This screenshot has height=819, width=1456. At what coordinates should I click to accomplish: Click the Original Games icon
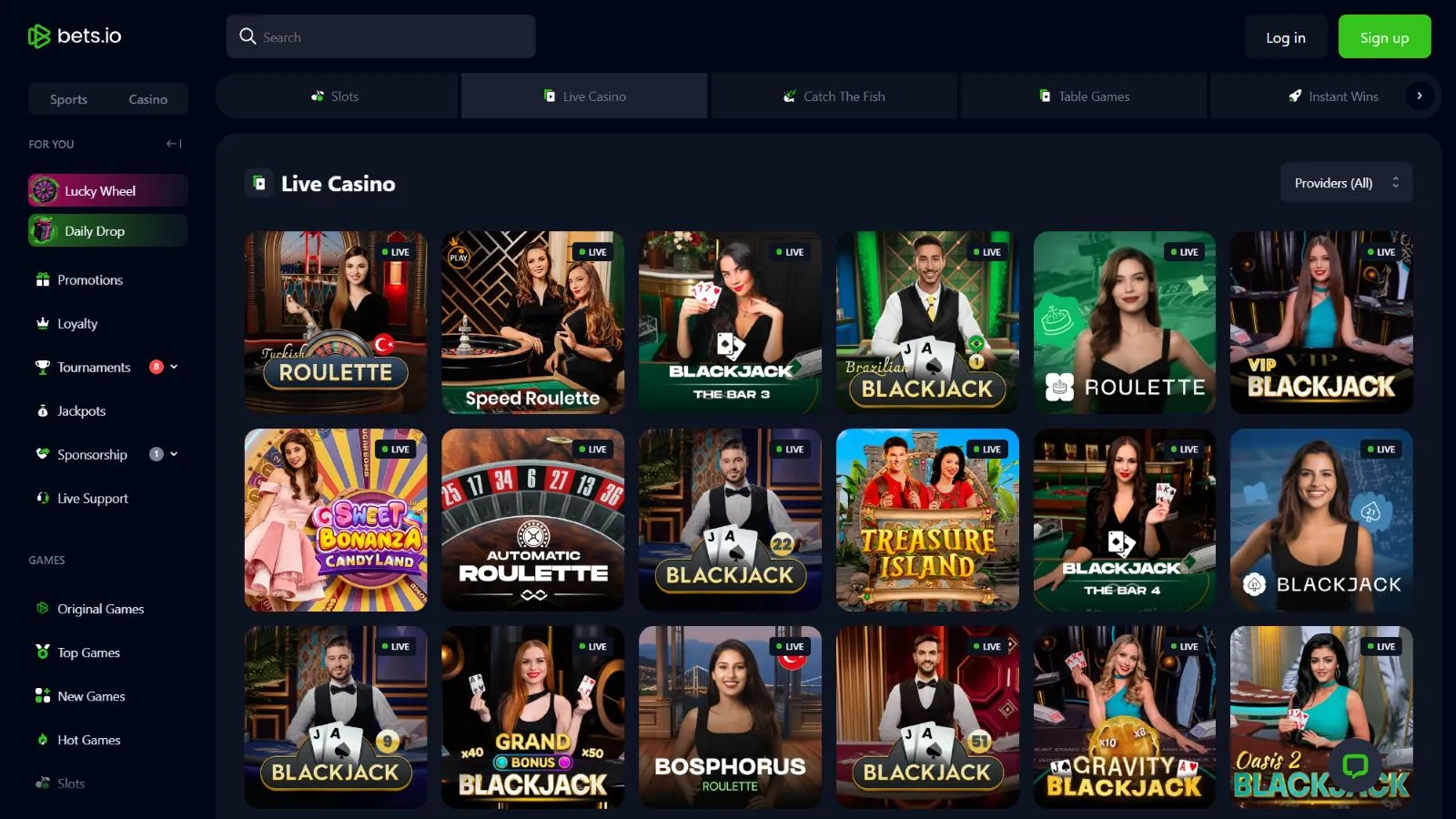tap(43, 608)
